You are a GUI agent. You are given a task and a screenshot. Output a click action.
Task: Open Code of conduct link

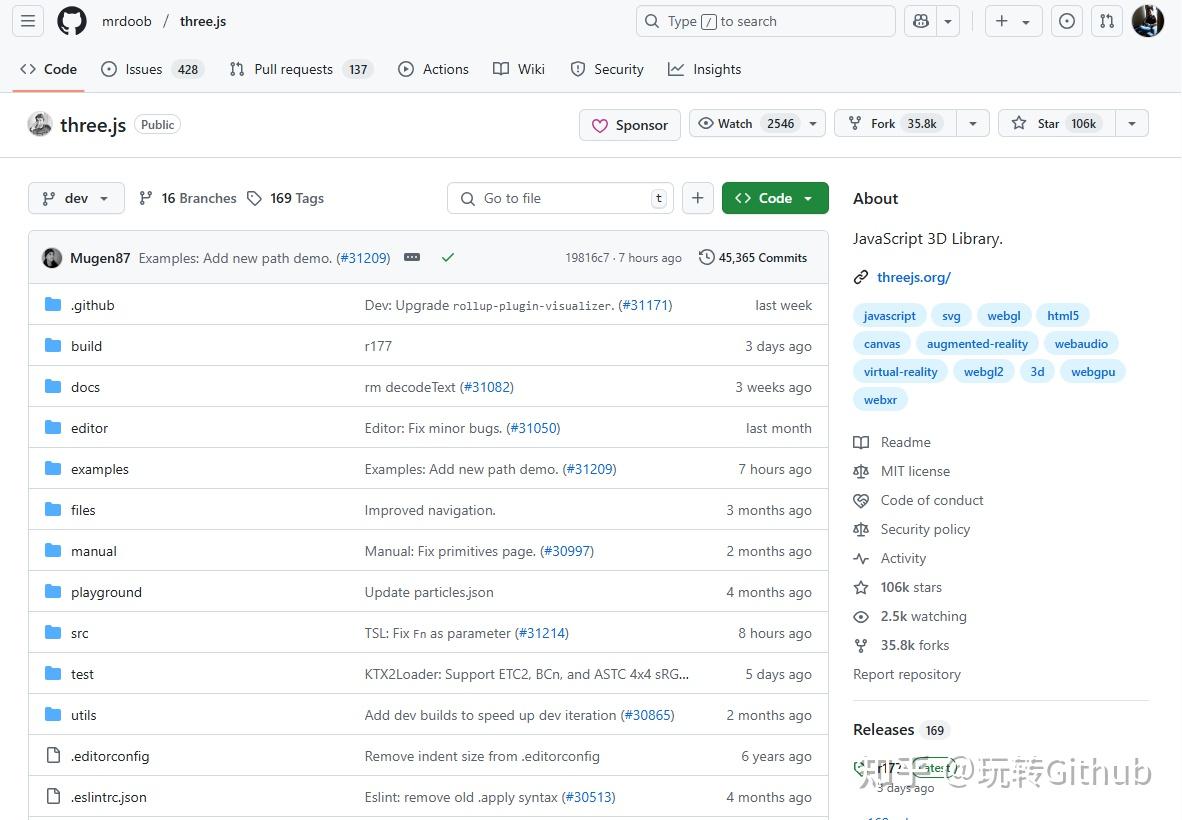point(919,500)
